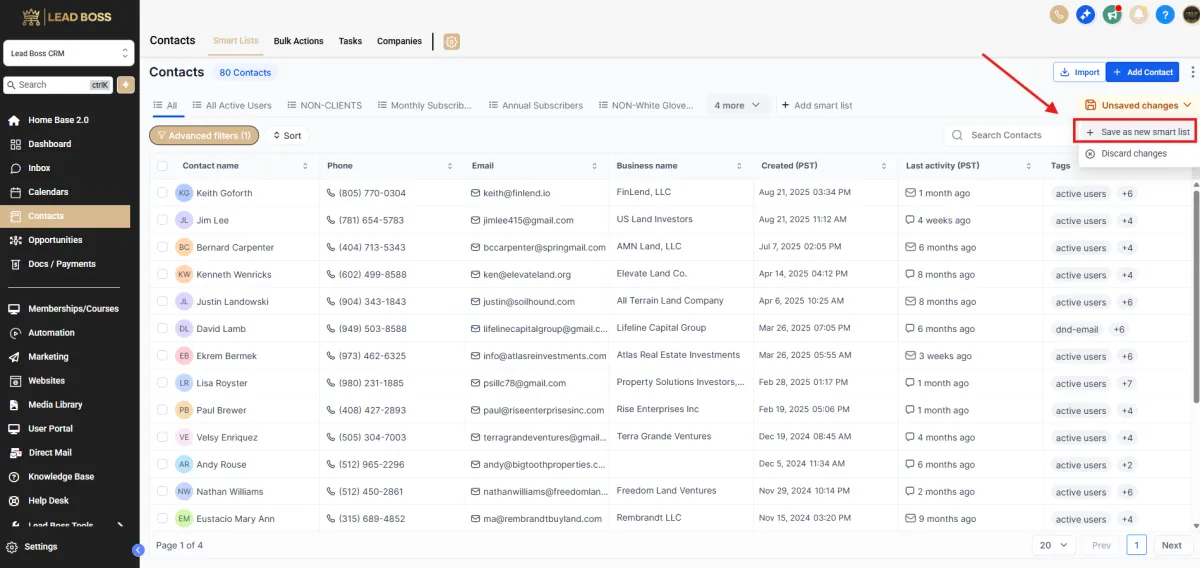This screenshot has height=568, width=1200.
Task: Switch to the Bulk Actions tab
Action: (x=299, y=41)
